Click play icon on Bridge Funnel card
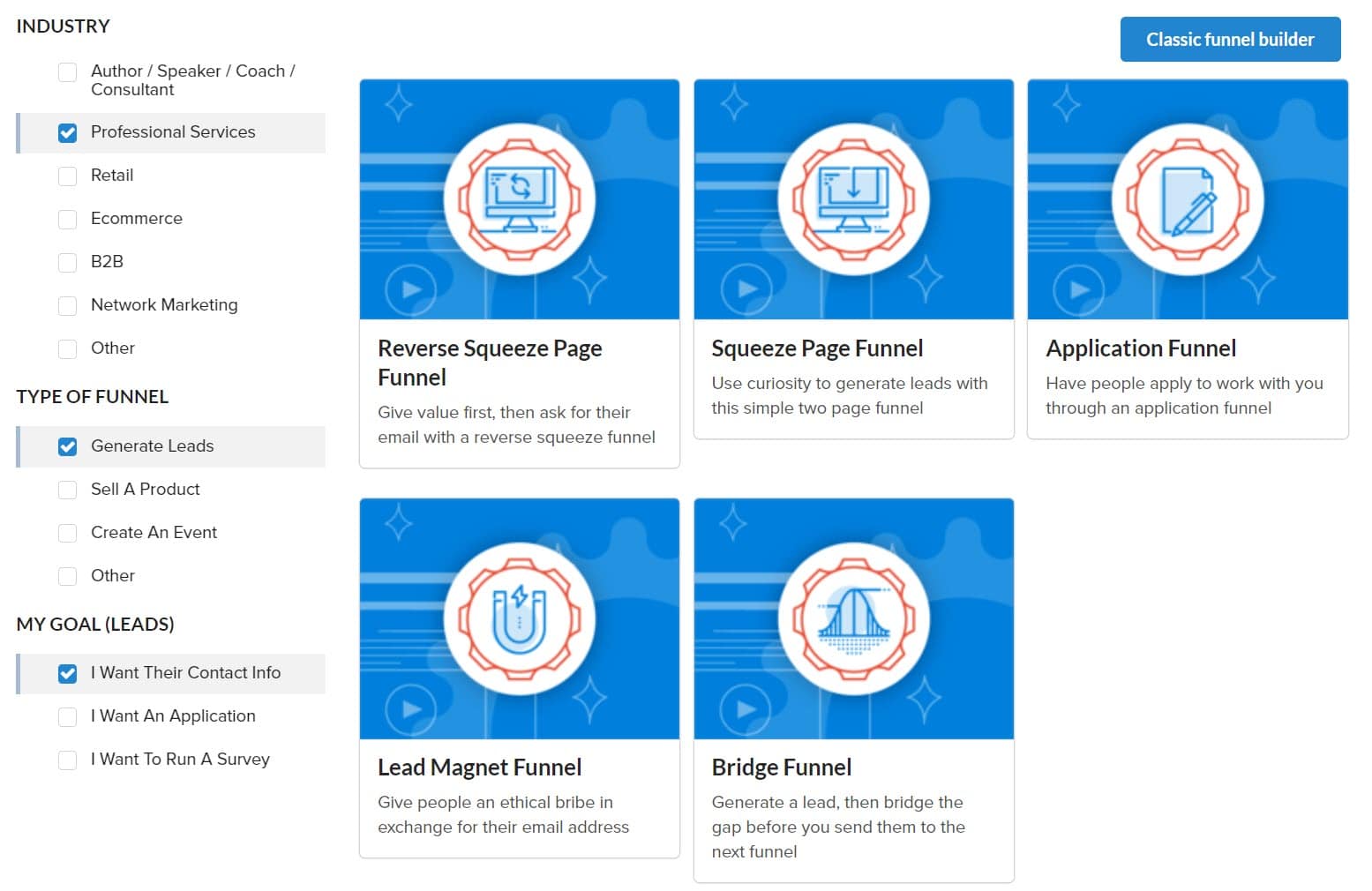 pos(746,708)
